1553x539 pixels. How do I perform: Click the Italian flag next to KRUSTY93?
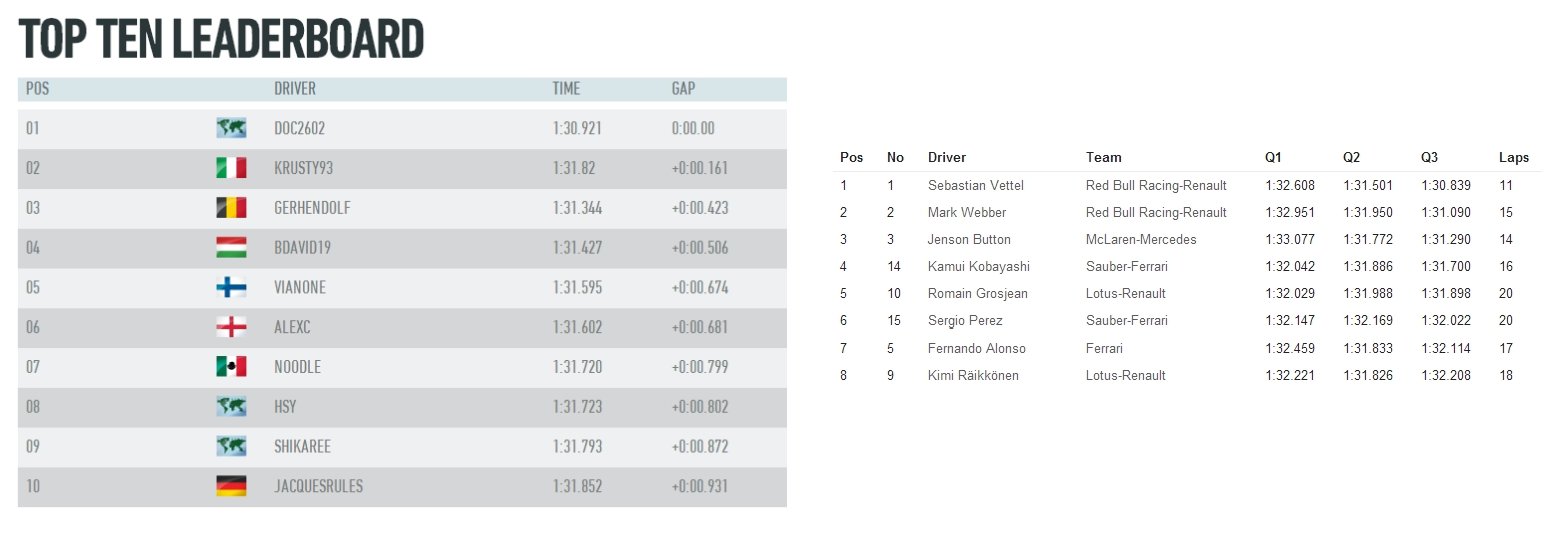[x=231, y=168]
